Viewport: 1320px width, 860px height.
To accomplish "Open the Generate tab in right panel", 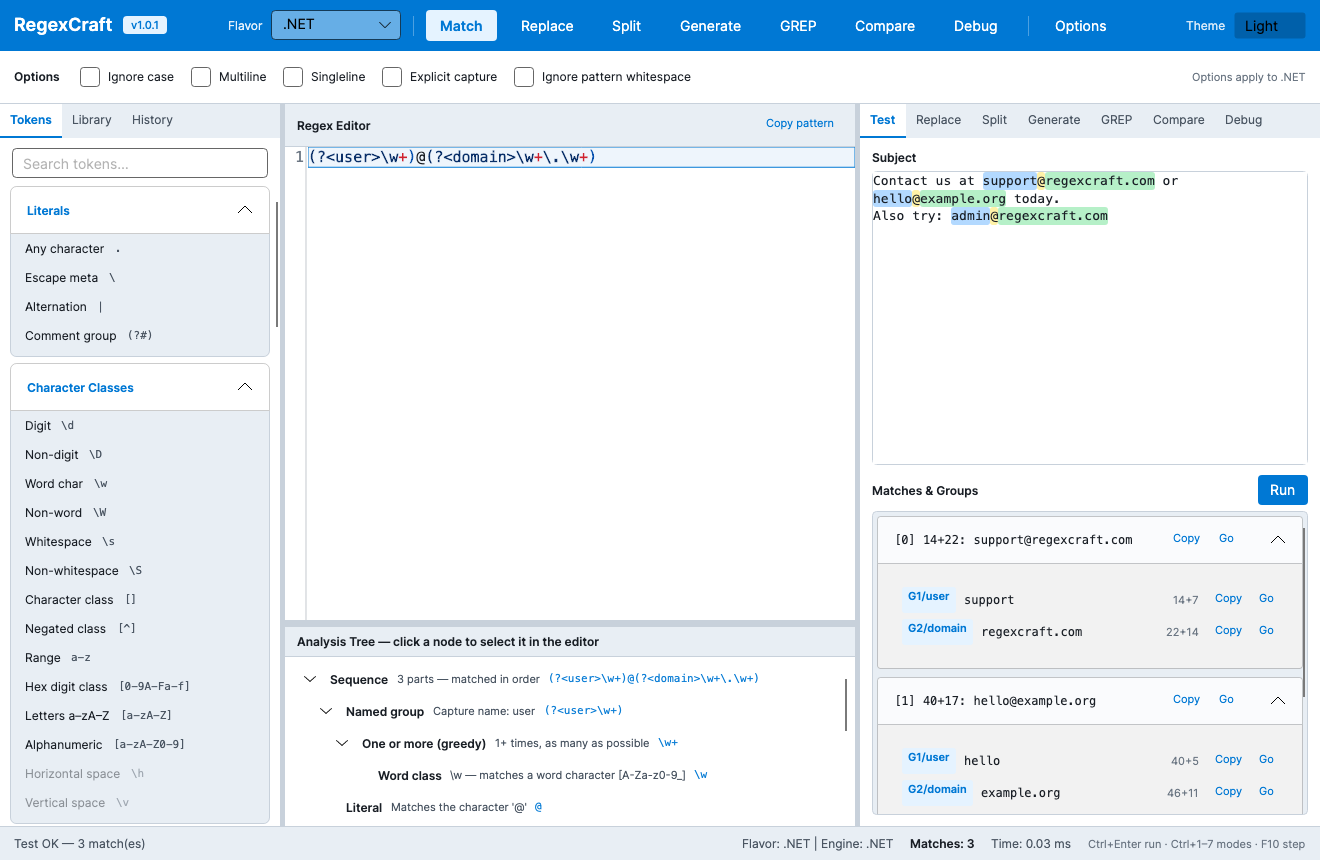I will (1054, 120).
